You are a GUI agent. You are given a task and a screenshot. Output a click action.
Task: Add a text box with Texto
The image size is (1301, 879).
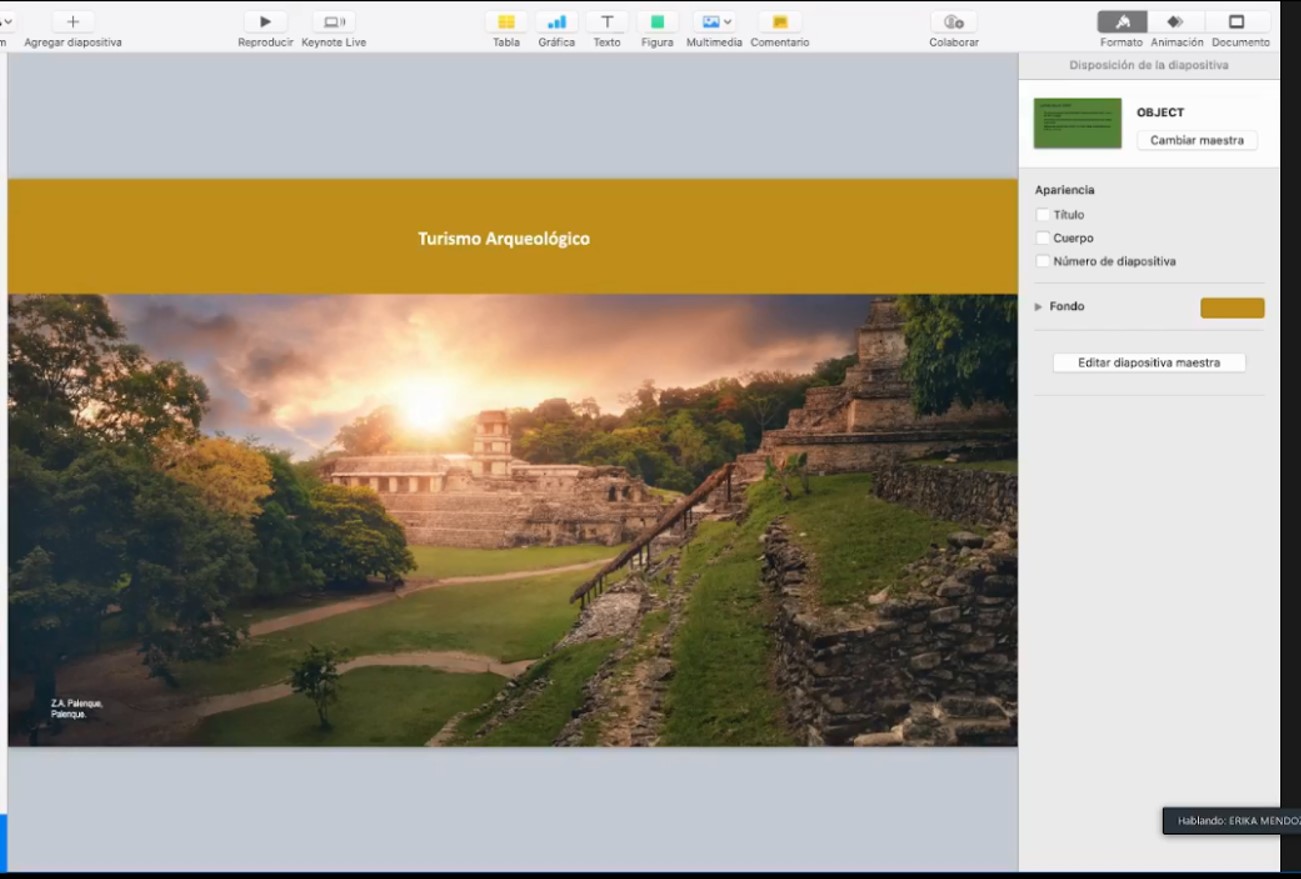pos(606,22)
